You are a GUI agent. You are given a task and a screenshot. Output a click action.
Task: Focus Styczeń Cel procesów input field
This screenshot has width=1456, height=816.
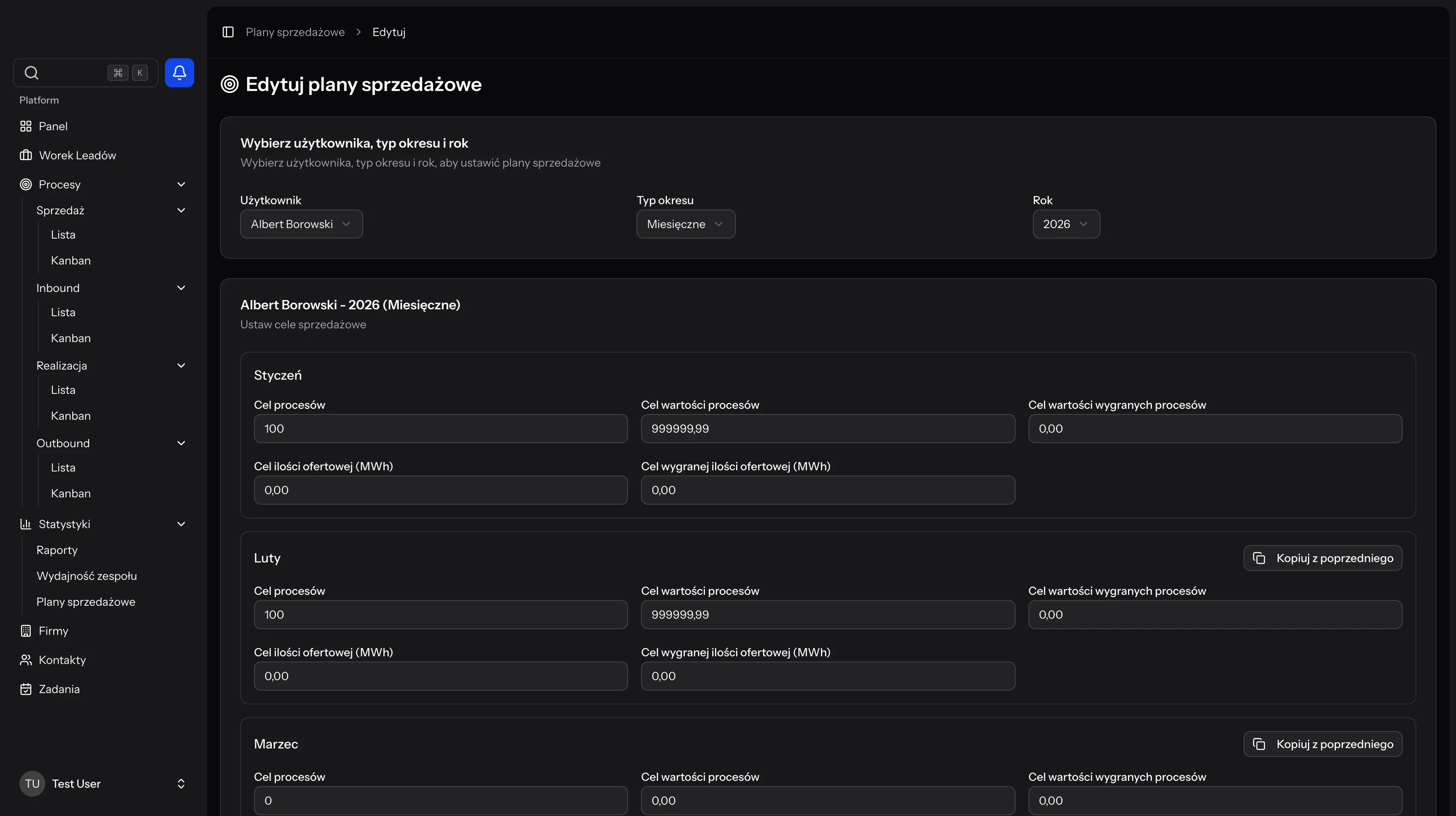click(440, 428)
